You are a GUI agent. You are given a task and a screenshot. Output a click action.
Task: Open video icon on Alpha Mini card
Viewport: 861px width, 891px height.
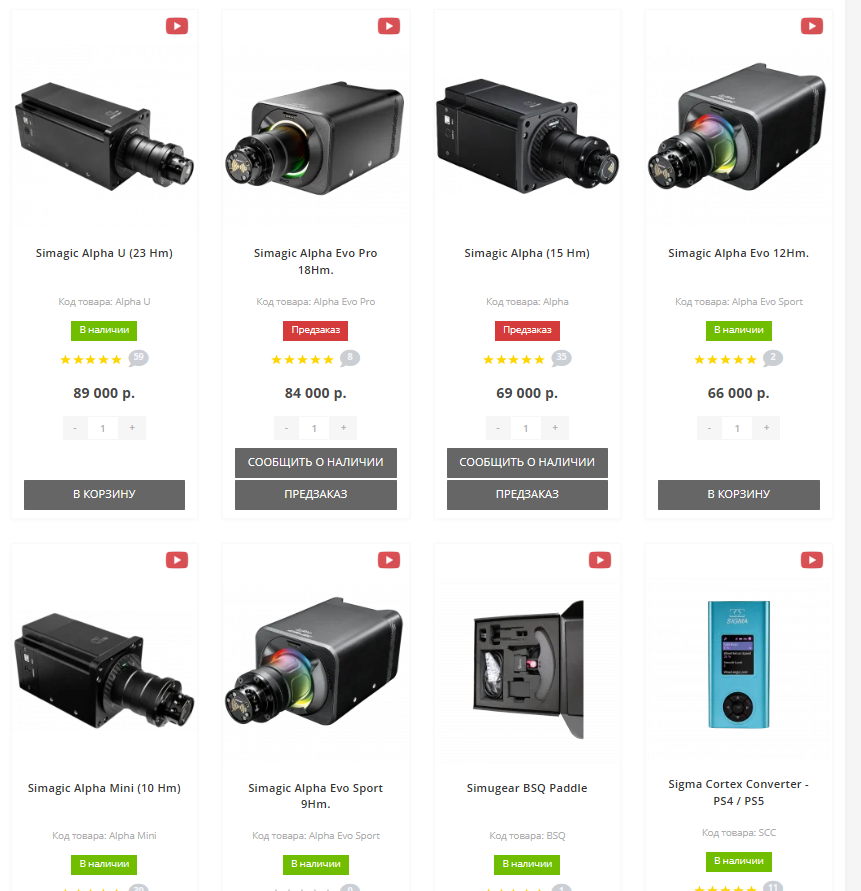pyautogui.click(x=177, y=560)
